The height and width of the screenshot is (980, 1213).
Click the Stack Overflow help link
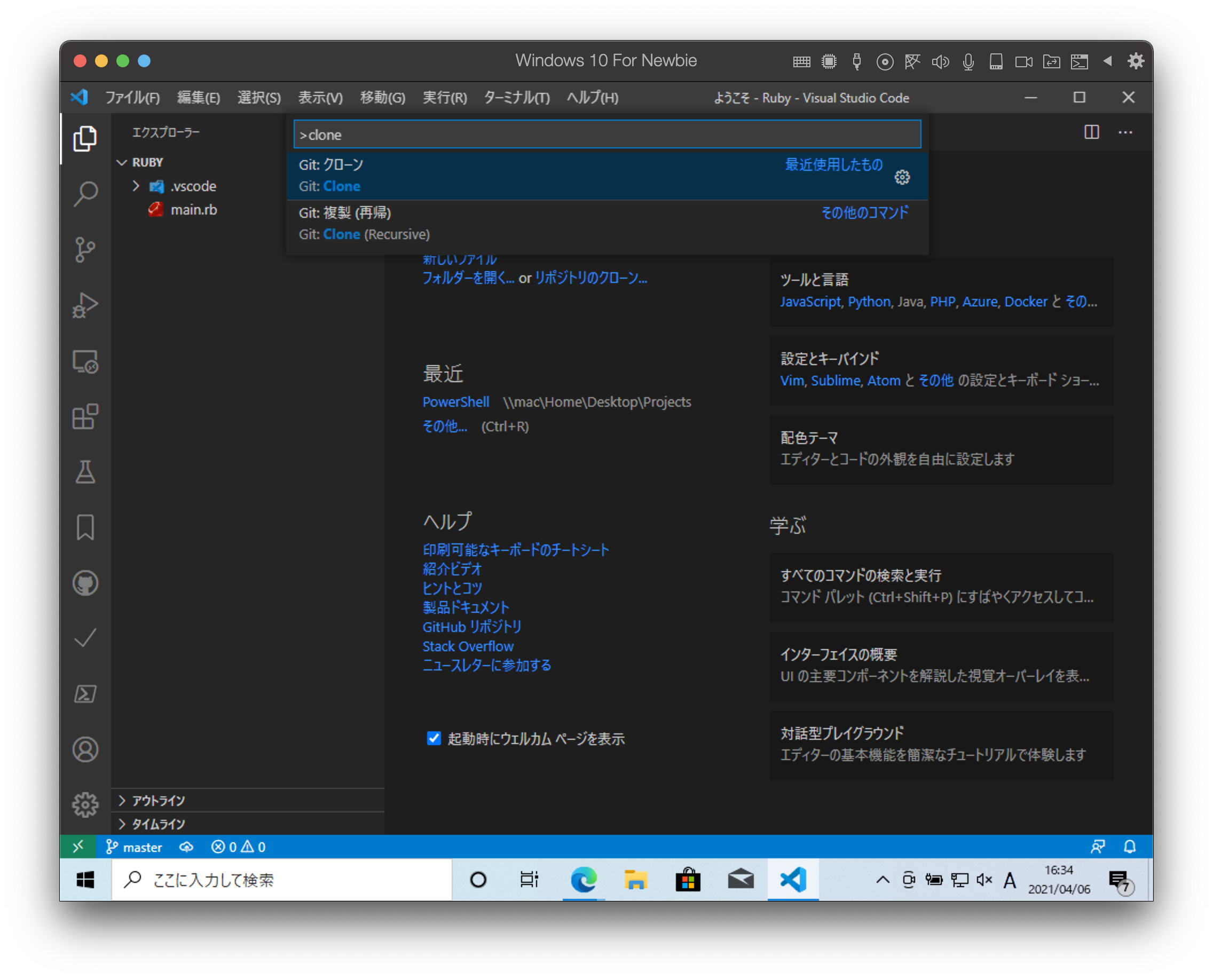click(468, 646)
